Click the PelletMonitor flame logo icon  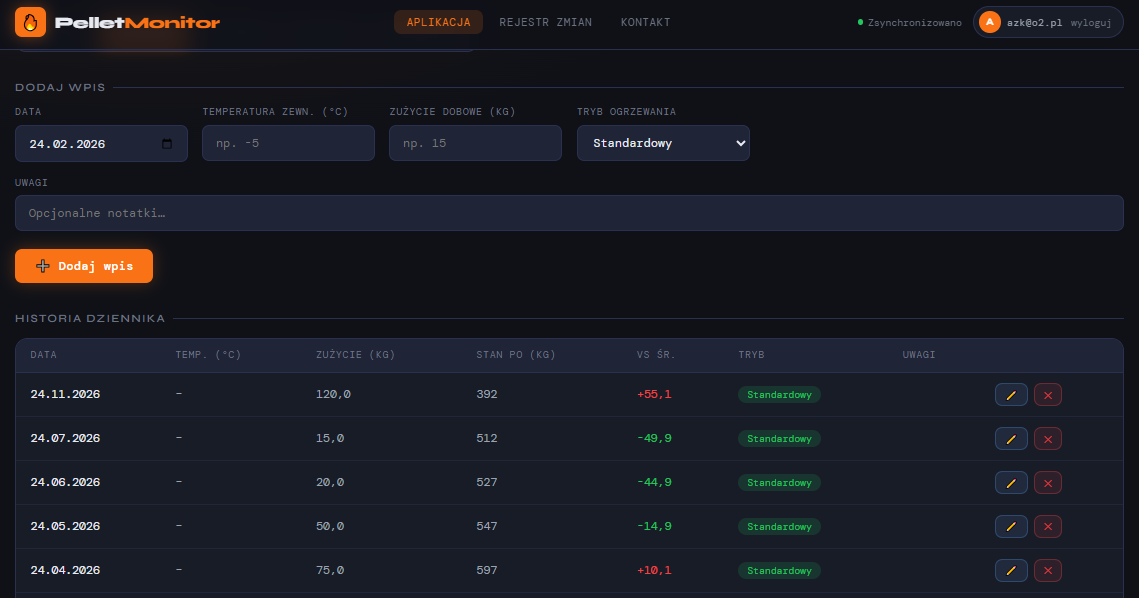(x=30, y=22)
